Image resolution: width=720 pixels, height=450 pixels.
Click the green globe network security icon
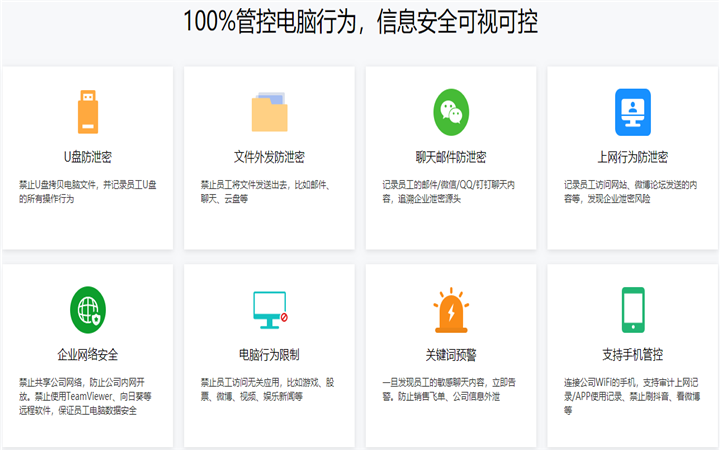tap(88, 309)
